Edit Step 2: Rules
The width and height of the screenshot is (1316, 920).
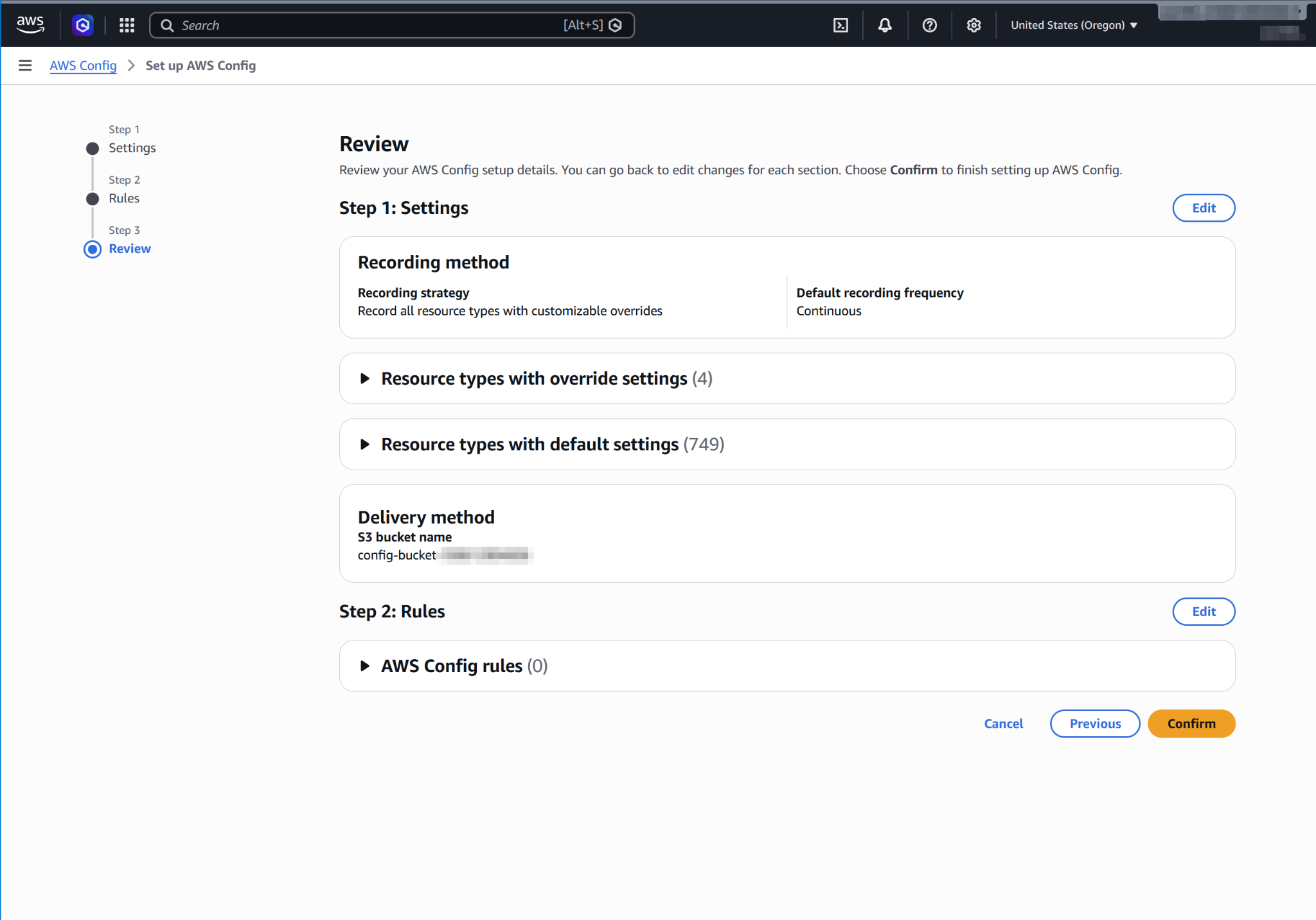[1204, 611]
